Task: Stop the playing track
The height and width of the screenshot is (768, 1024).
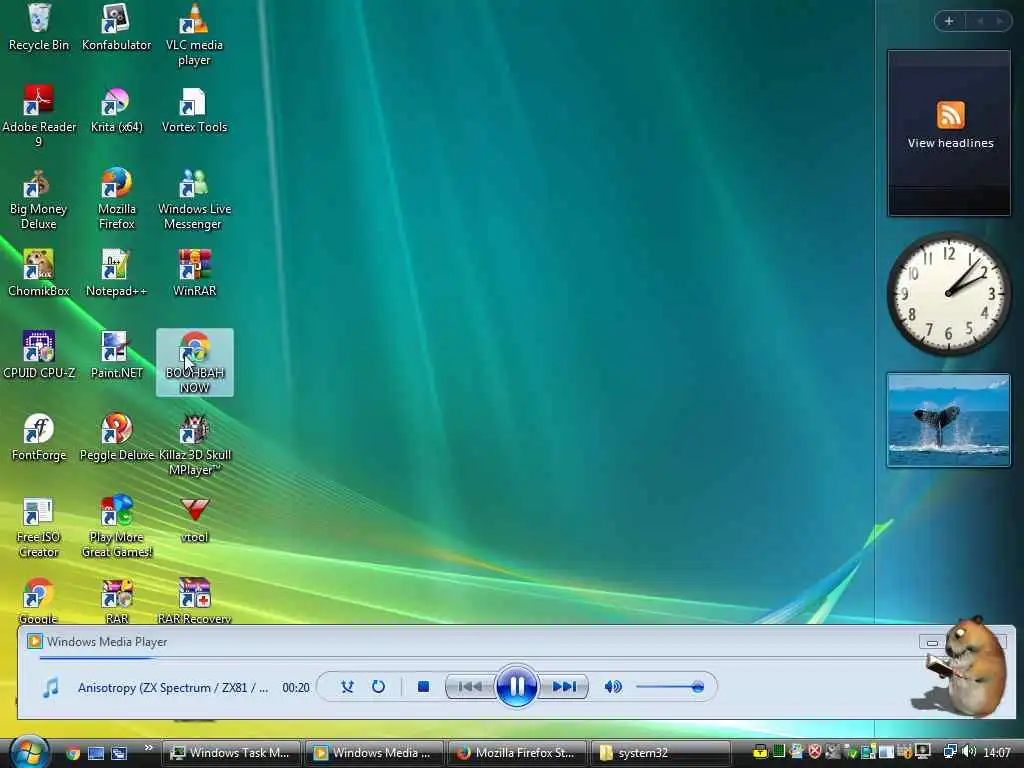Action: tap(423, 686)
